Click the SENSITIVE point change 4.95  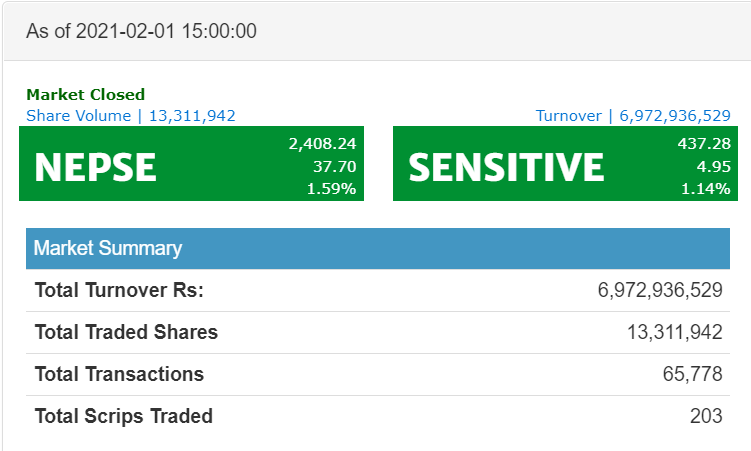point(713,166)
